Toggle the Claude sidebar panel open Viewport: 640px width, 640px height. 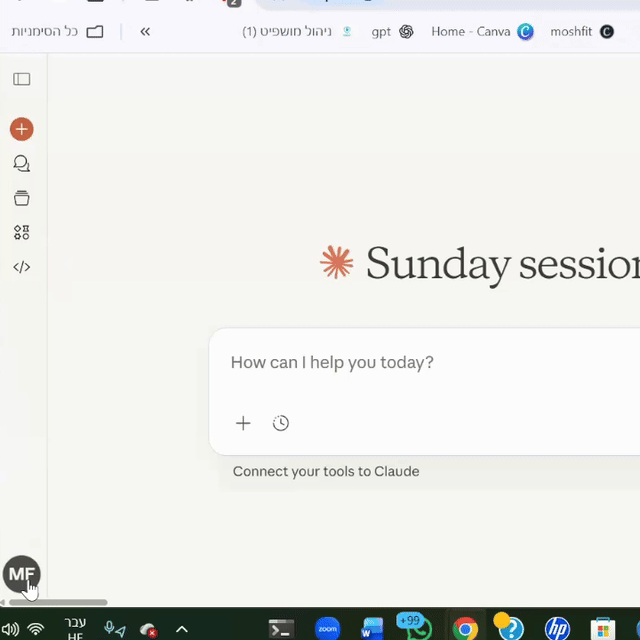22,79
